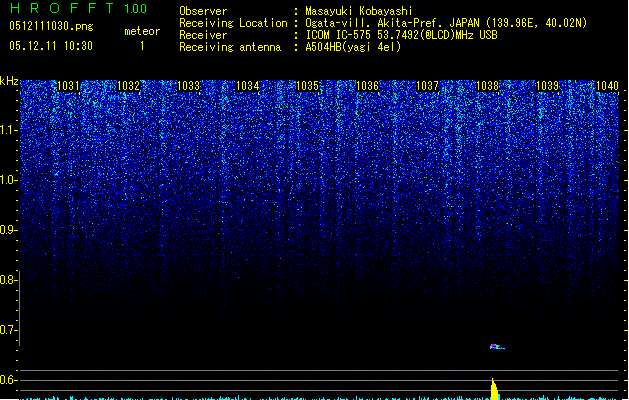The height and width of the screenshot is (400, 629).
Task: Click the kHz axis unit label
Action: point(9,81)
